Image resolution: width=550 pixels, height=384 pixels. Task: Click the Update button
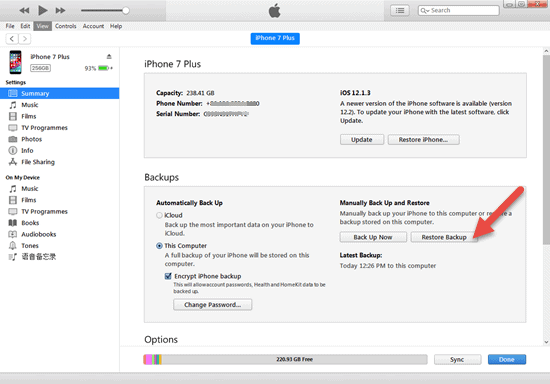click(362, 140)
